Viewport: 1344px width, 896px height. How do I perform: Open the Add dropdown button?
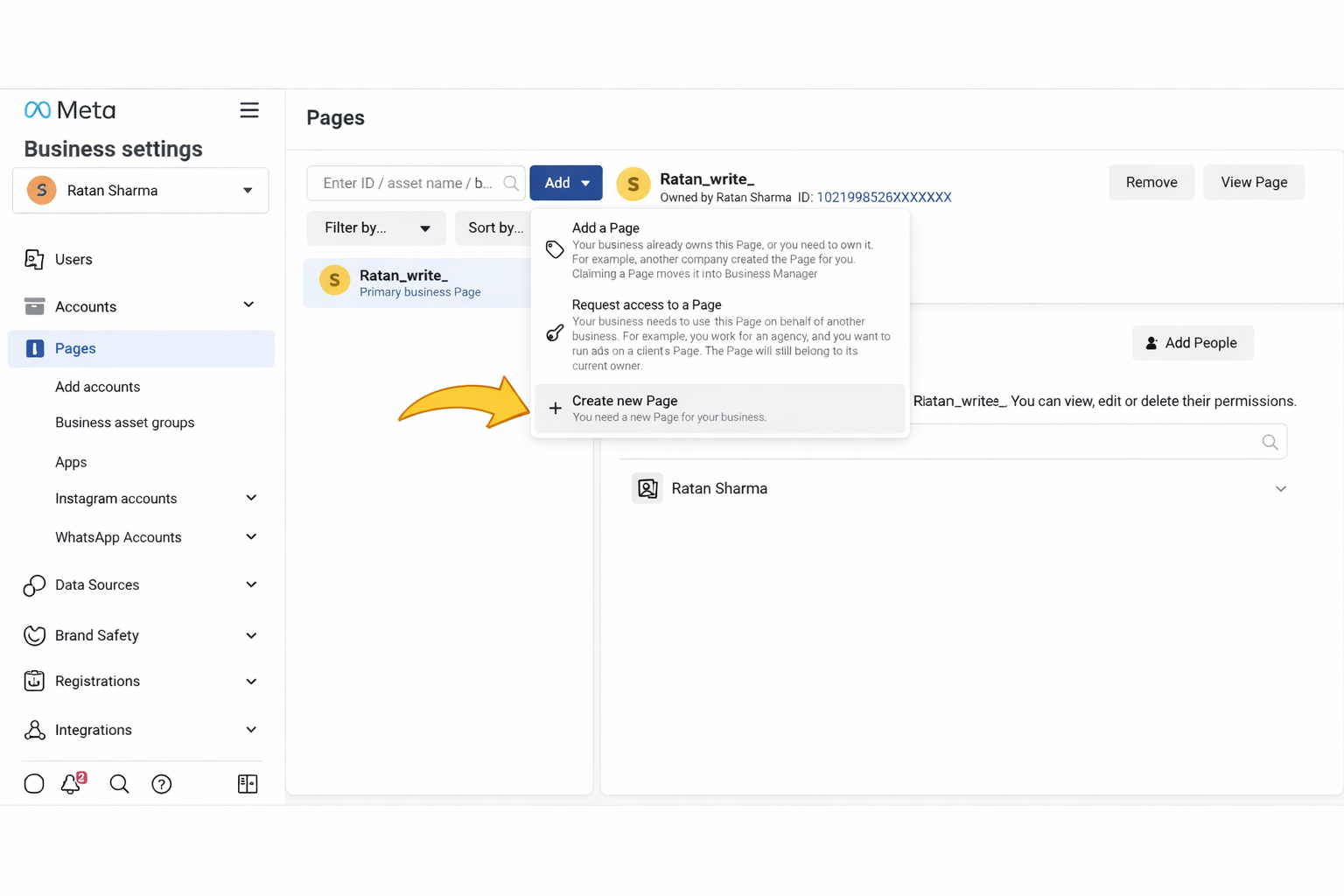pyautogui.click(x=566, y=183)
